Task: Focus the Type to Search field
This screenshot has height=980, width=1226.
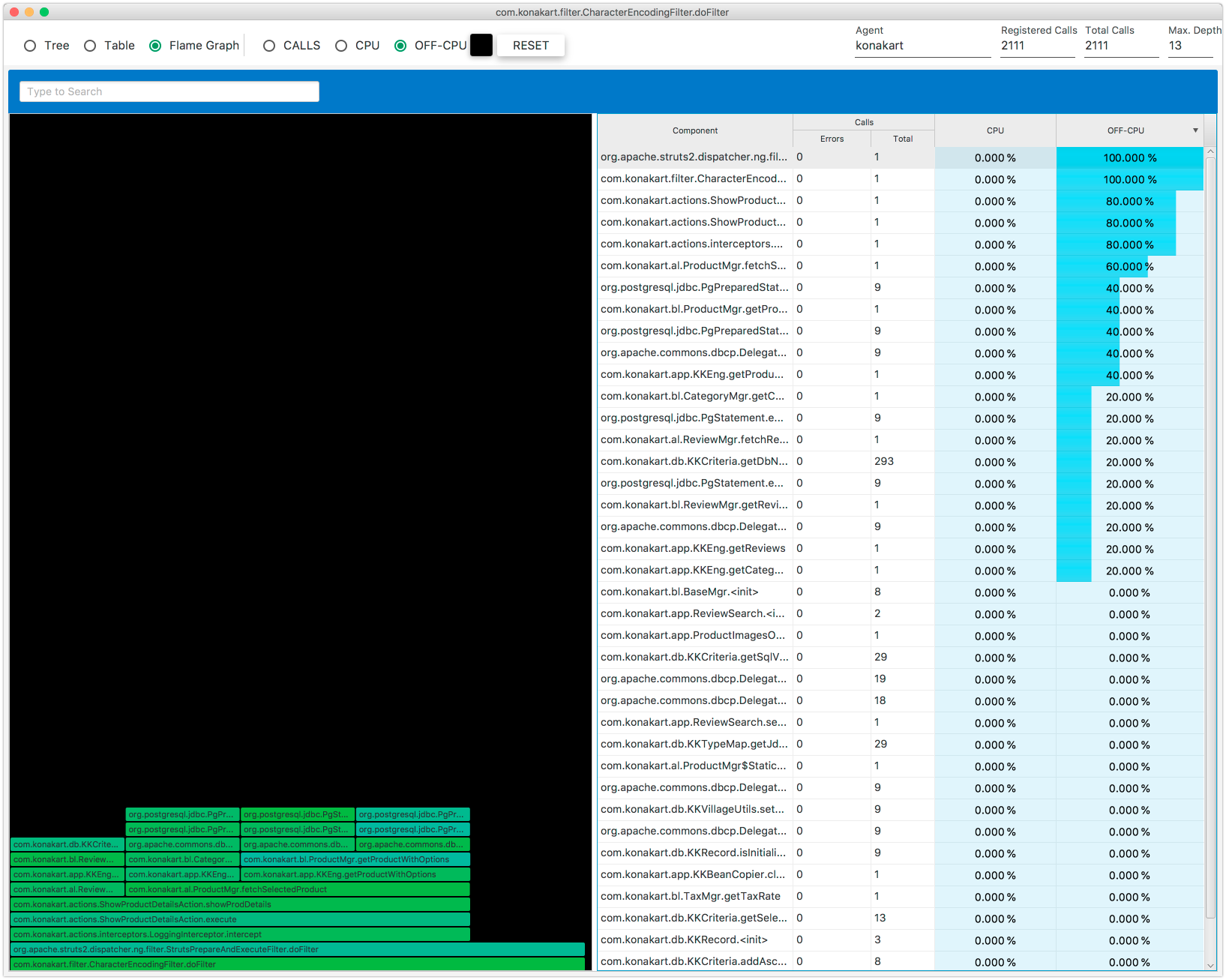Action: (x=169, y=91)
